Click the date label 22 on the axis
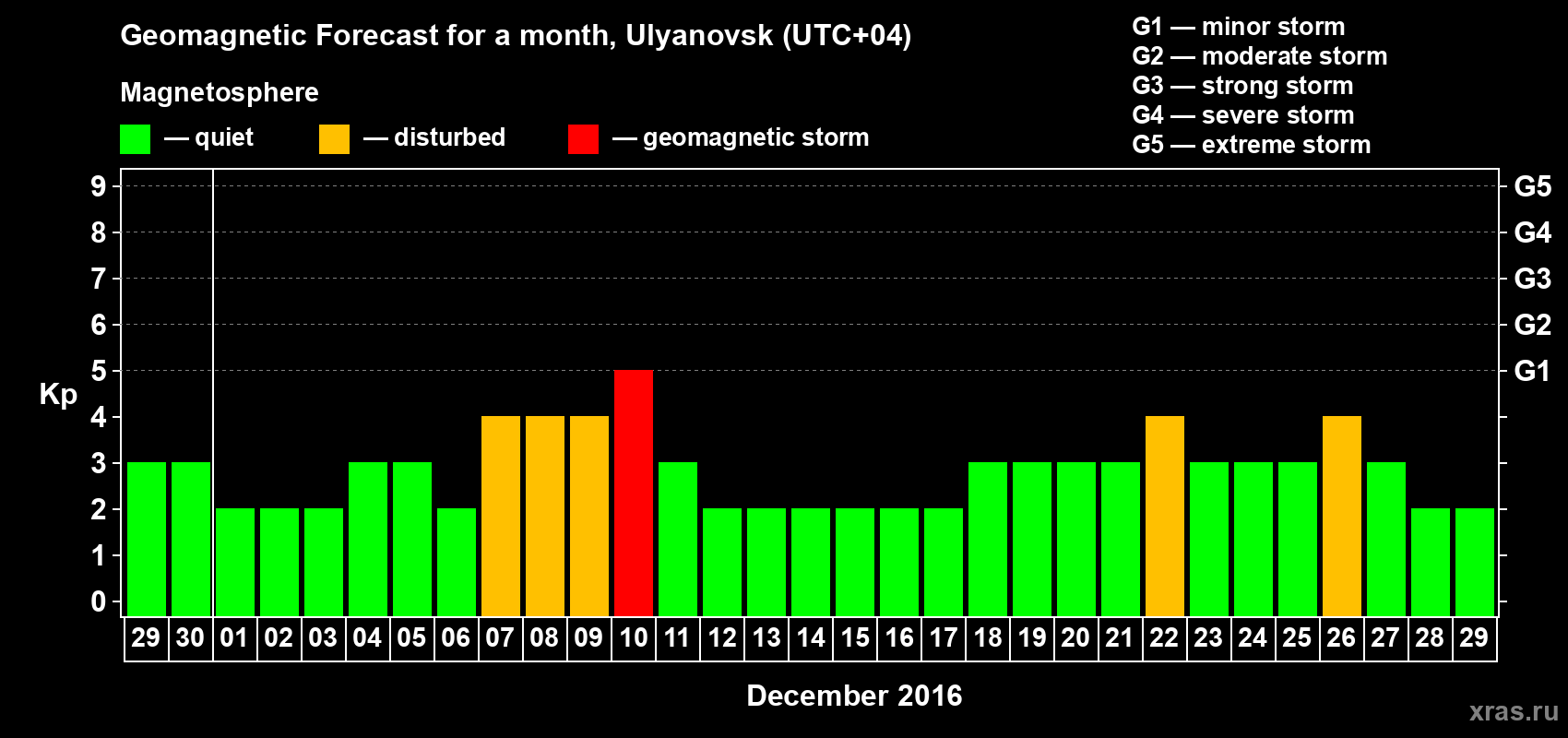The height and width of the screenshot is (738, 1568). click(1164, 638)
